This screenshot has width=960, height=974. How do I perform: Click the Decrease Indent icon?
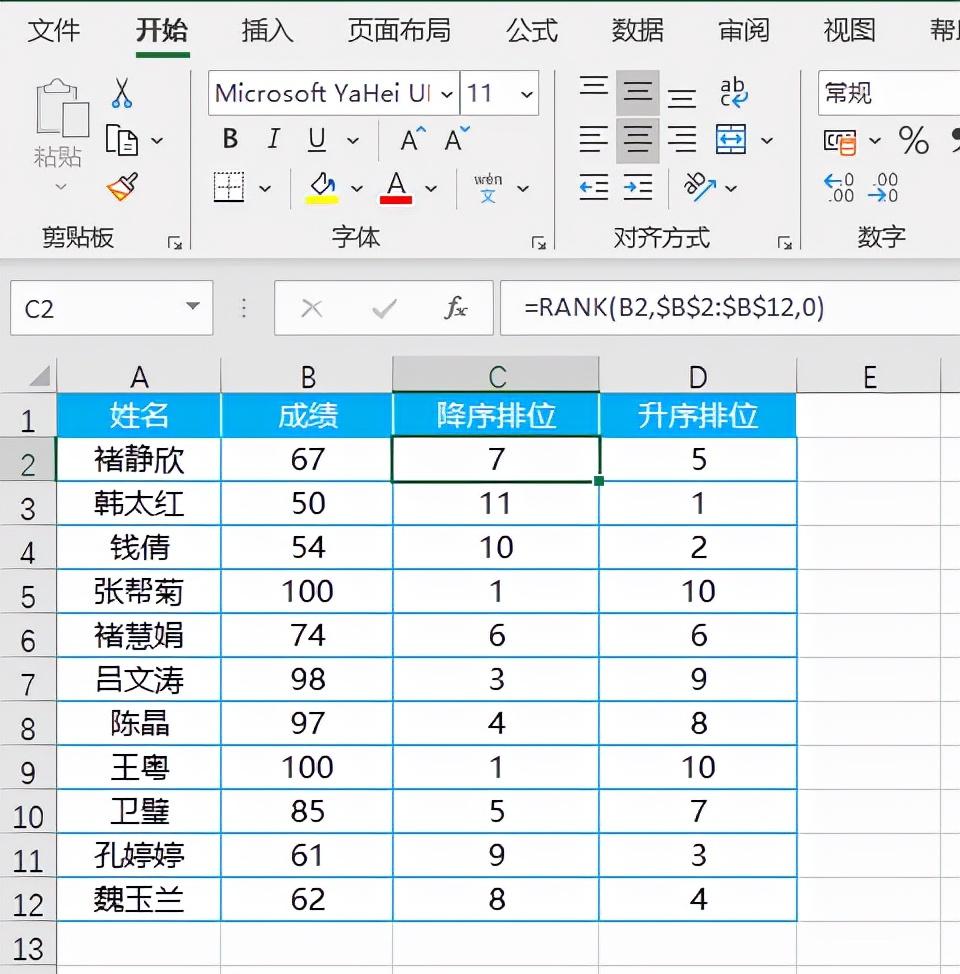tap(593, 187)
